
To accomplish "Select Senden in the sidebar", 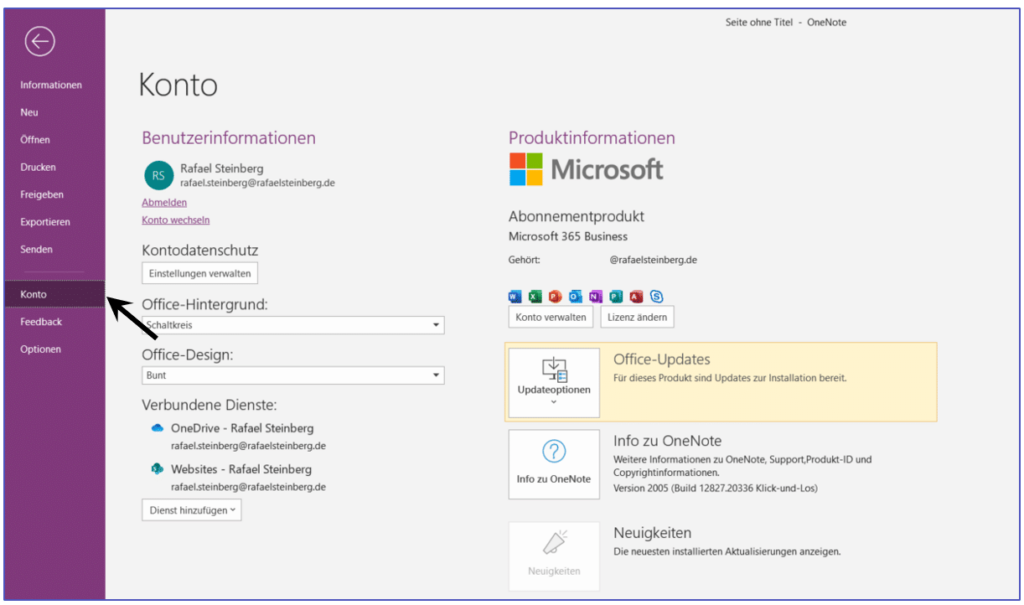I will 37,250.
